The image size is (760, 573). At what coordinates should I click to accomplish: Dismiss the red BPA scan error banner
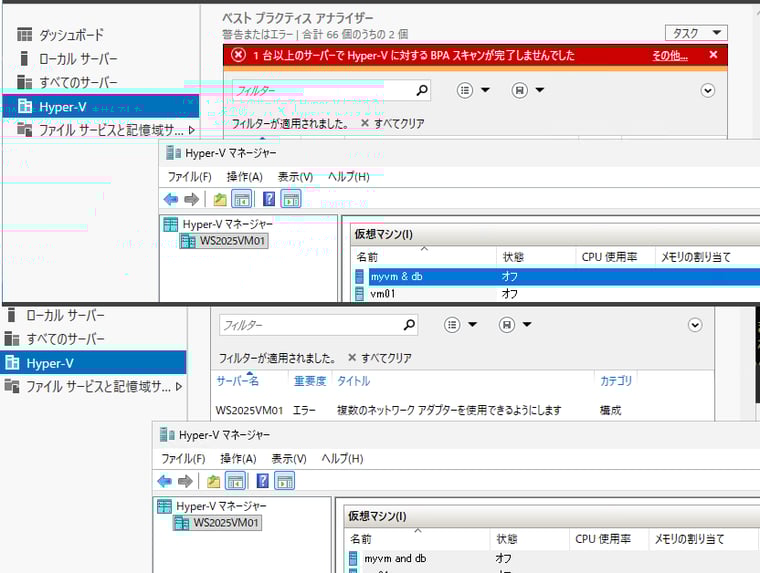pyautogui.click(x=713, y=55)
